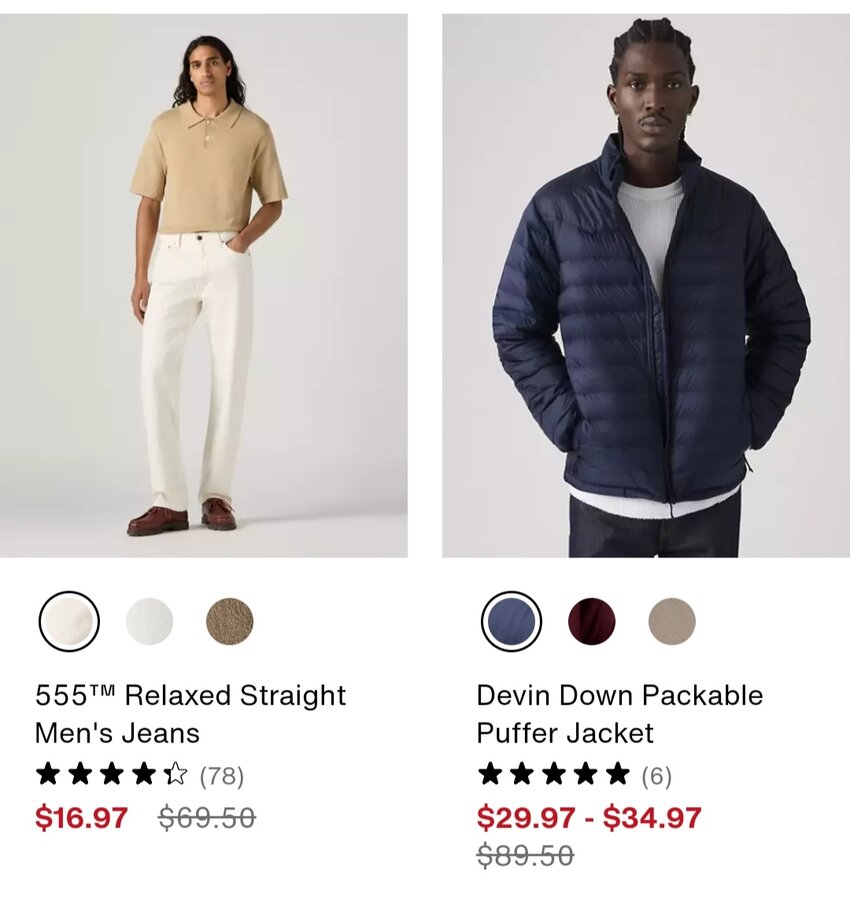Click the half-filled fifth star on jeans rating
The width and height of the screenshot is (850, 900).
click(176, 774)
